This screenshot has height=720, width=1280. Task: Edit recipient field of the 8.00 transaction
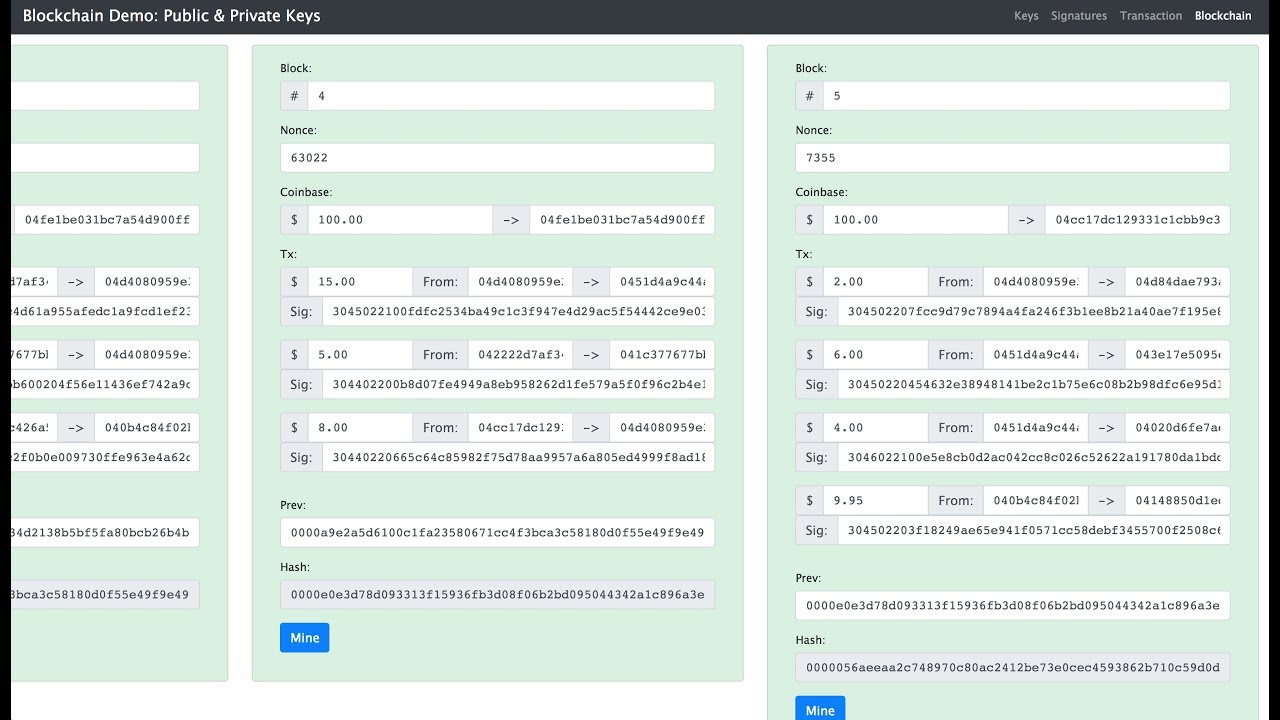click(x=662, y=427)
